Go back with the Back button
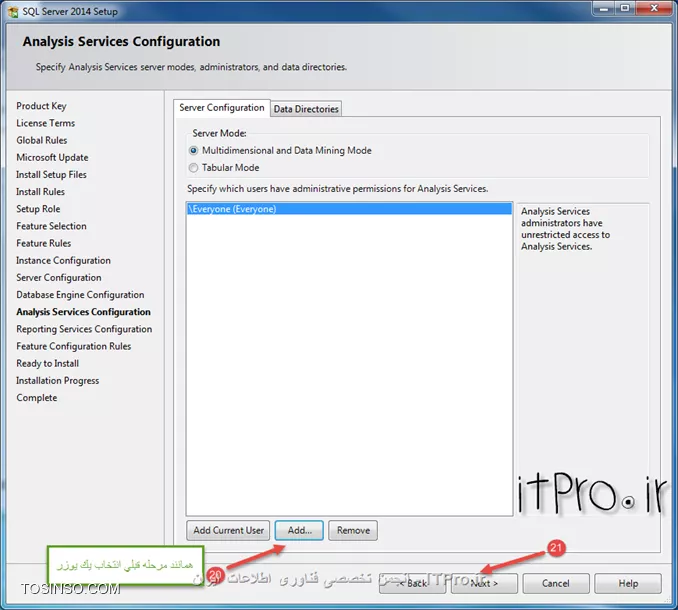This screenshot has width=678, height=610. click(x=413, y=584)
